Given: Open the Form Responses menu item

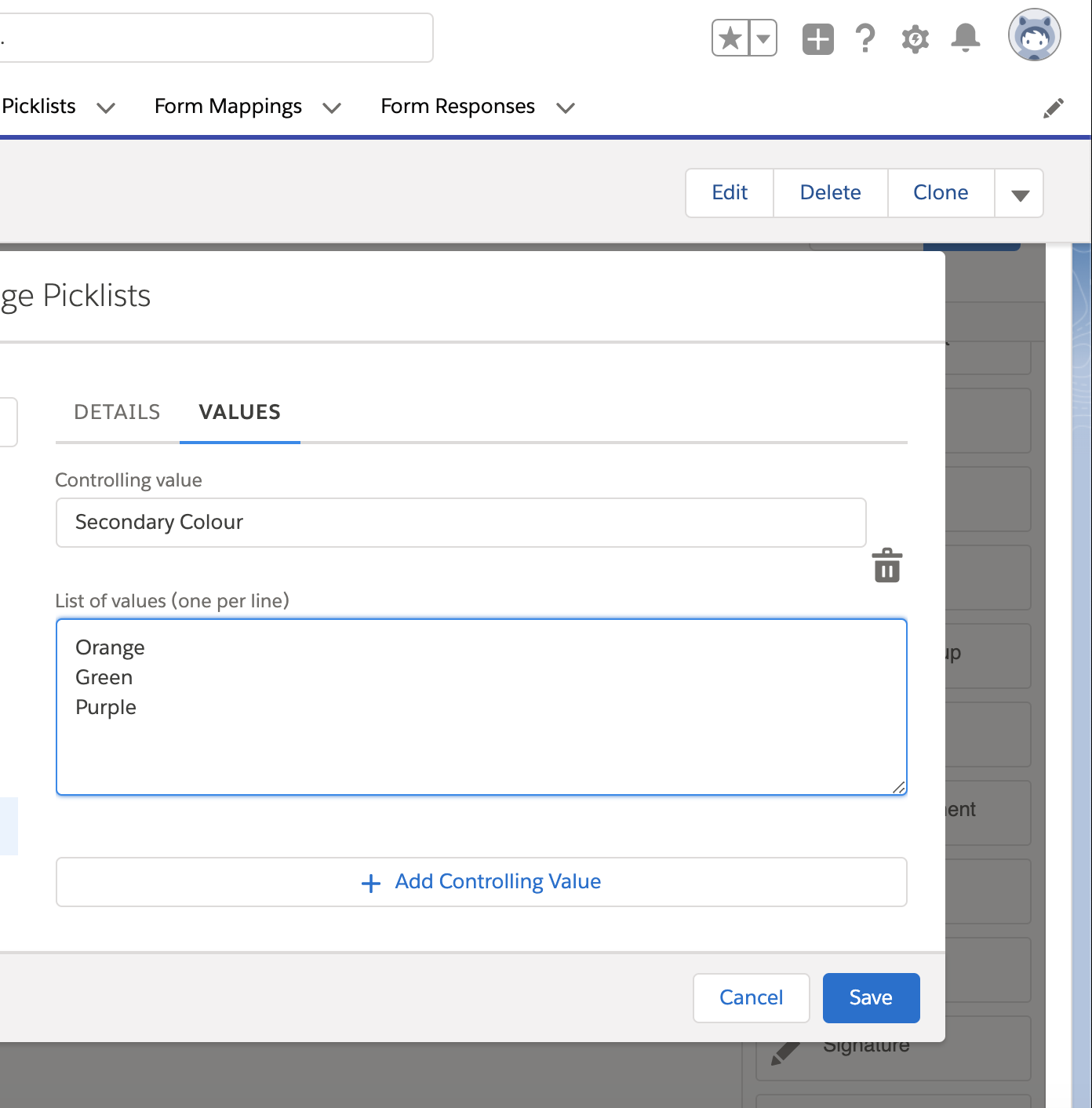Looking at the screenshot, I should pos(457,106).
